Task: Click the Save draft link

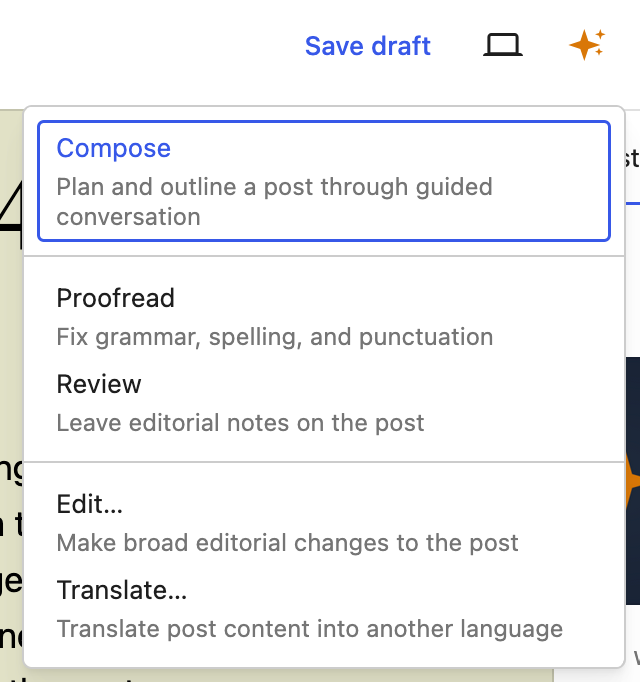Action: (367, 46)
